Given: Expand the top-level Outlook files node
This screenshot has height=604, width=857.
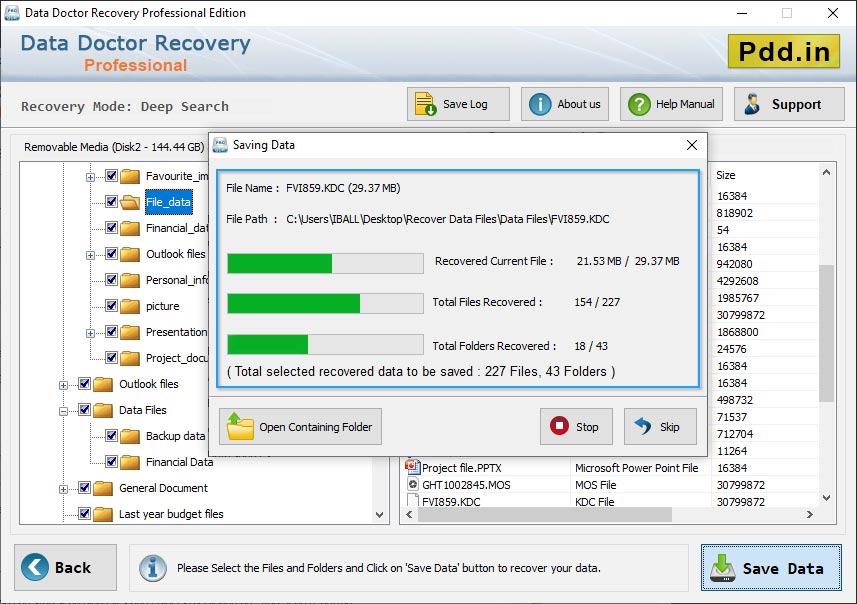Looking at the screenshot, I should tap(63, 385).
